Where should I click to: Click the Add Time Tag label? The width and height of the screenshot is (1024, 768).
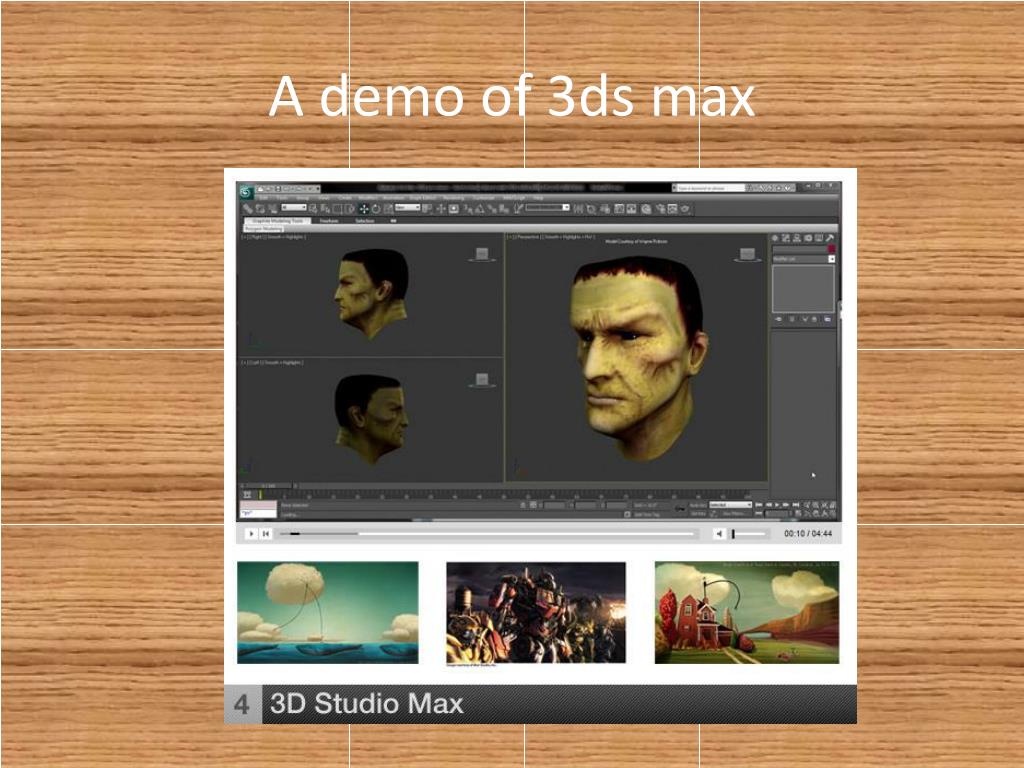(x=647, y=515)
